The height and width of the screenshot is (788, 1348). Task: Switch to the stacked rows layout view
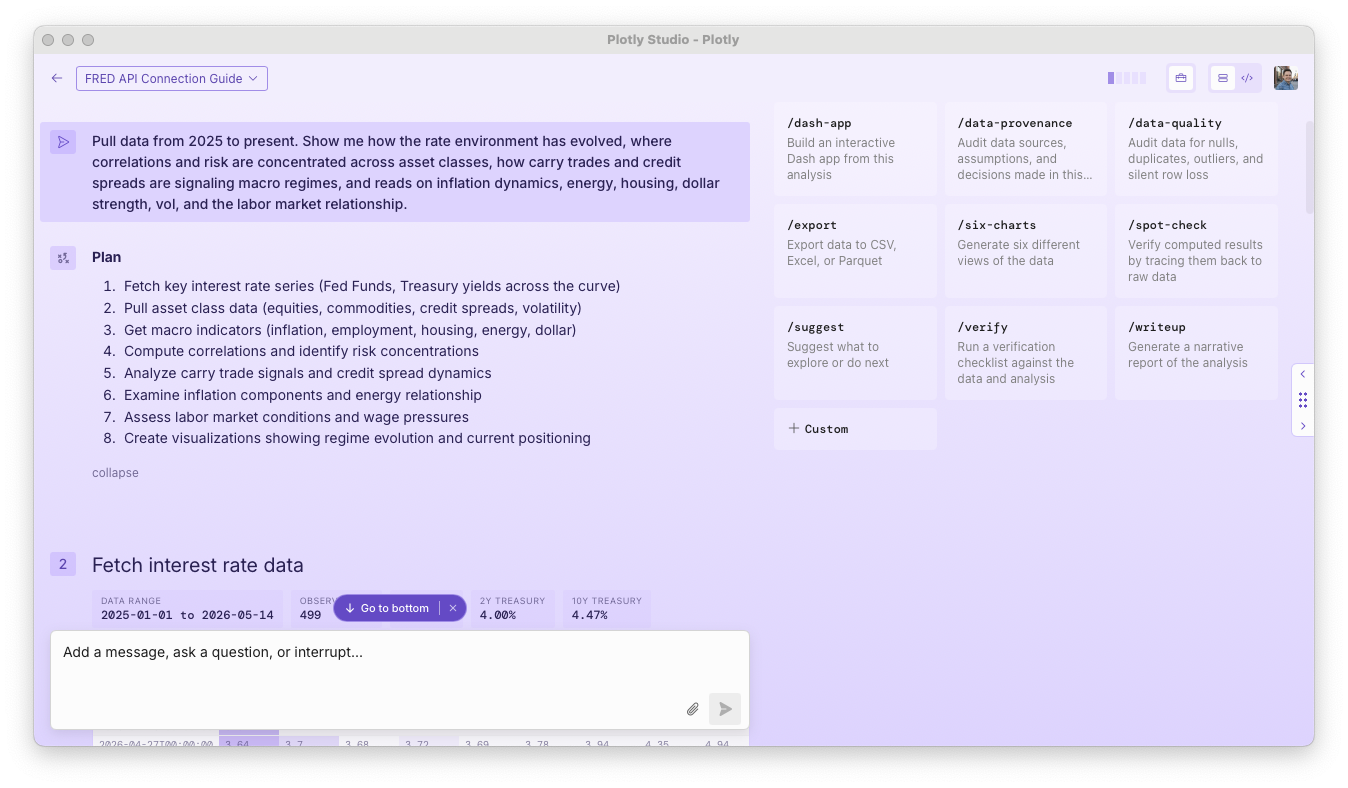(x=1223, y=78)
